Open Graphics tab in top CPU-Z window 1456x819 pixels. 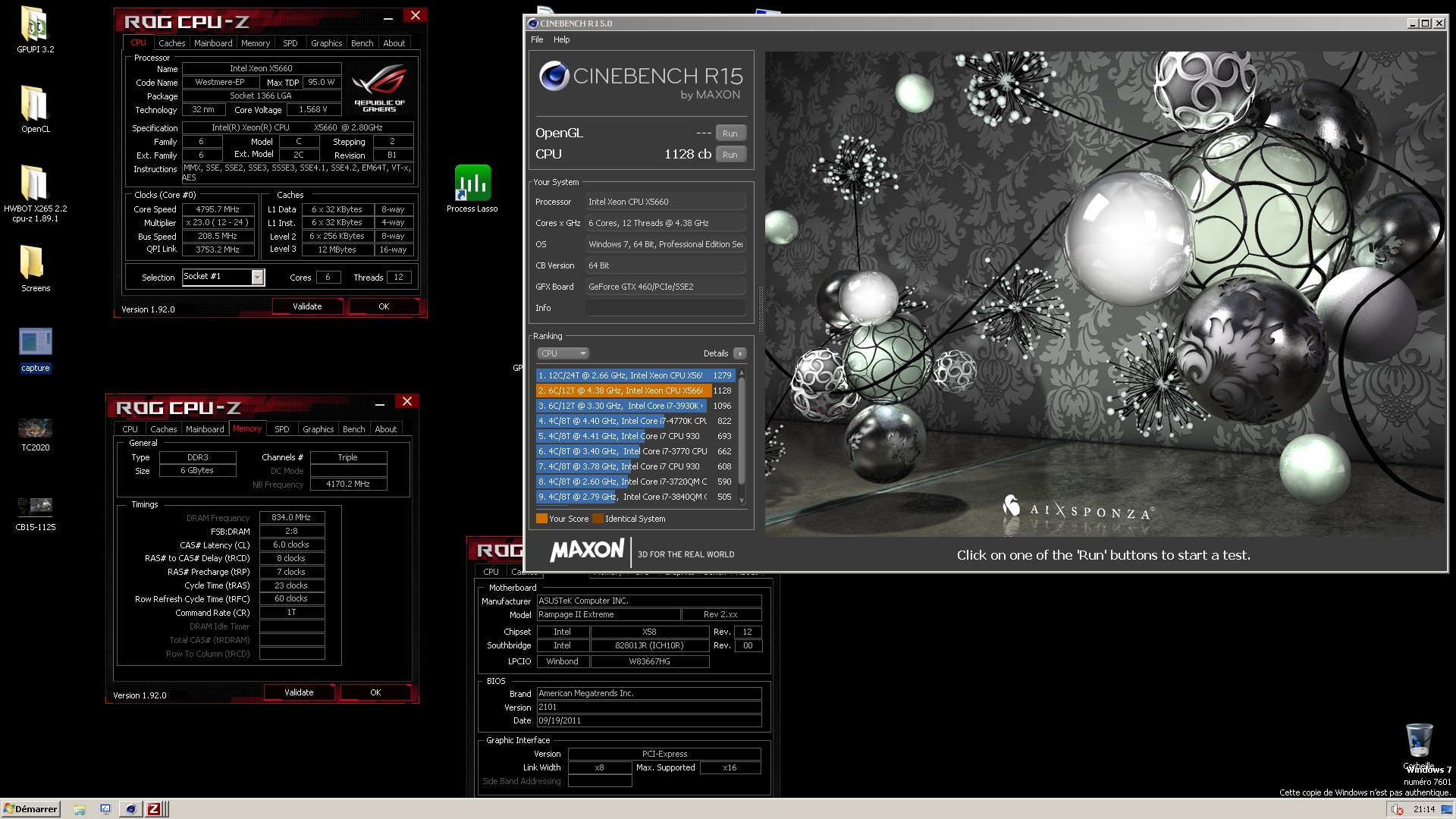[x=326, y=43]
